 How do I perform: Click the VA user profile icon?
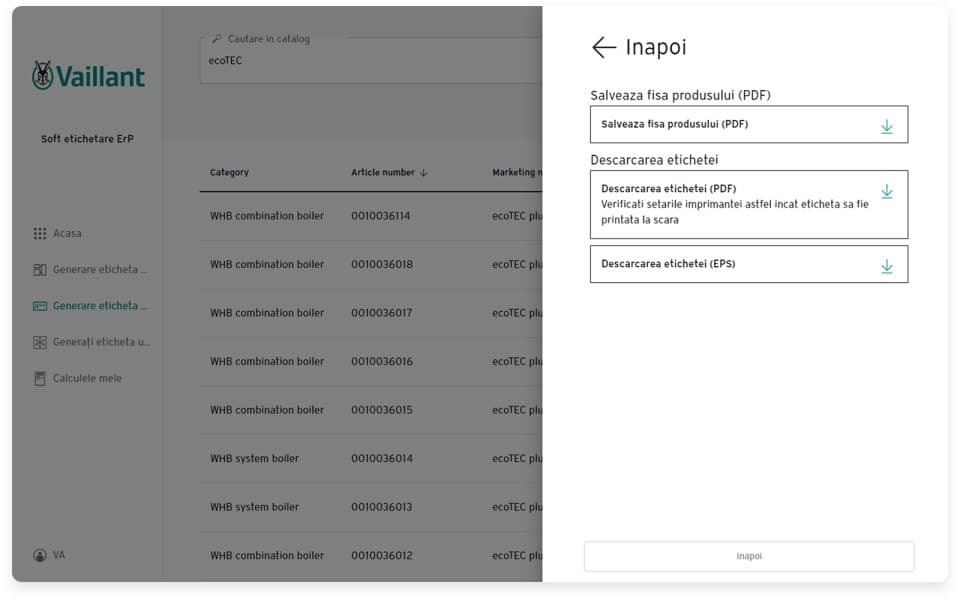coord(40,555)
